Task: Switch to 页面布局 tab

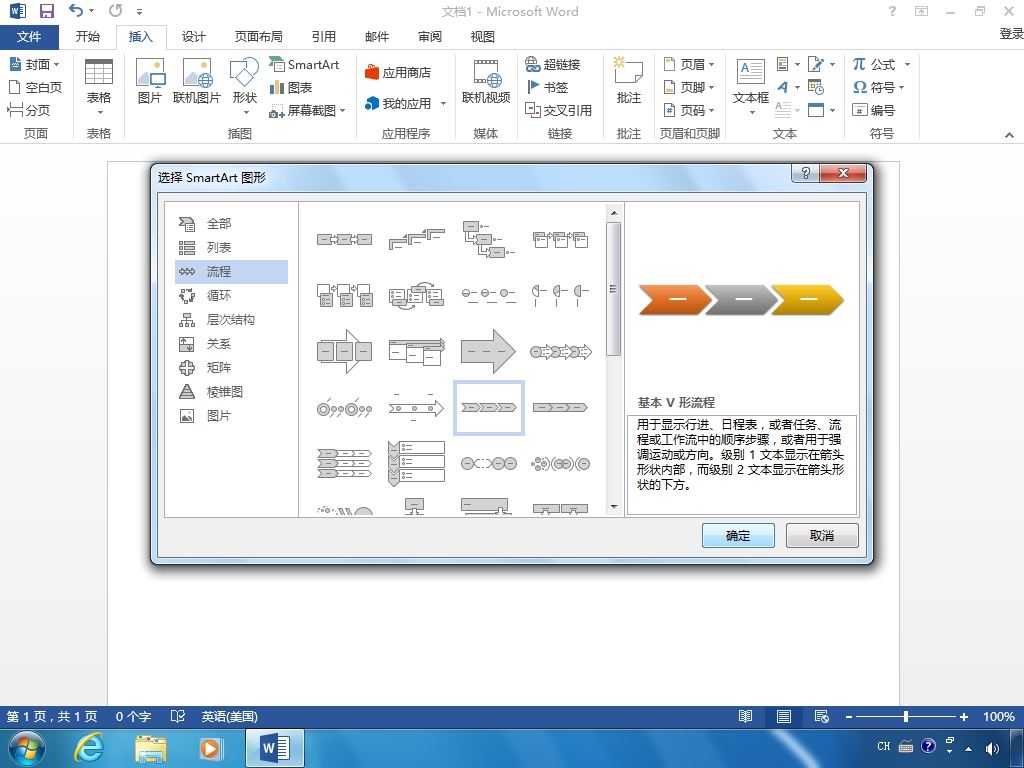Action: coord(259,37)
